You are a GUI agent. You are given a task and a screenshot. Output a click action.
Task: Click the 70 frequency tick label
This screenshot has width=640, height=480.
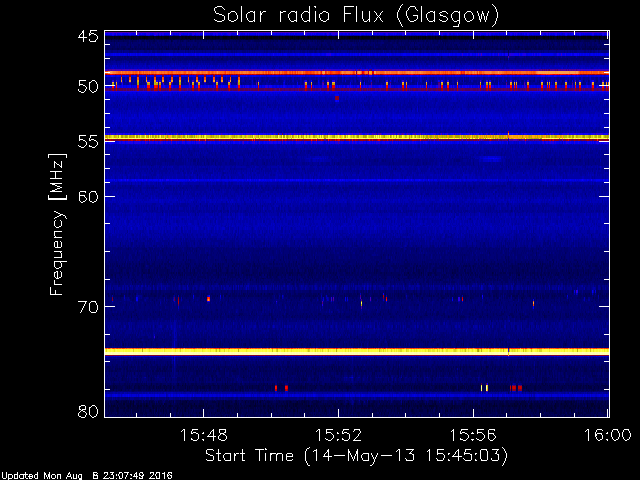pyautogui.click(x=88, y=307)
